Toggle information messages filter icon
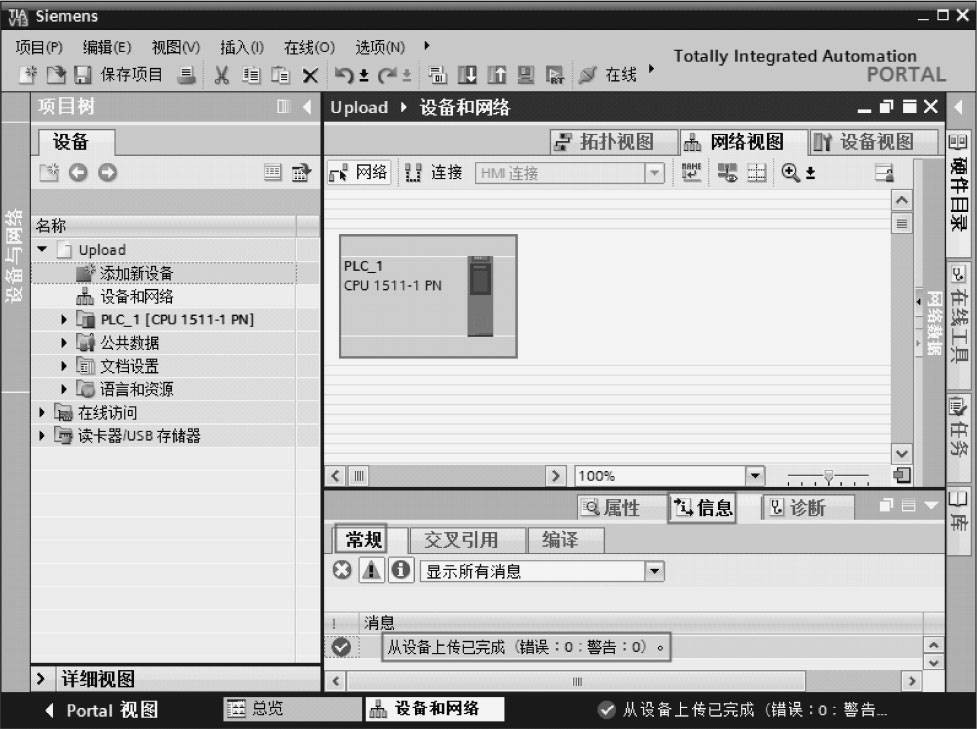 (401, 570)
